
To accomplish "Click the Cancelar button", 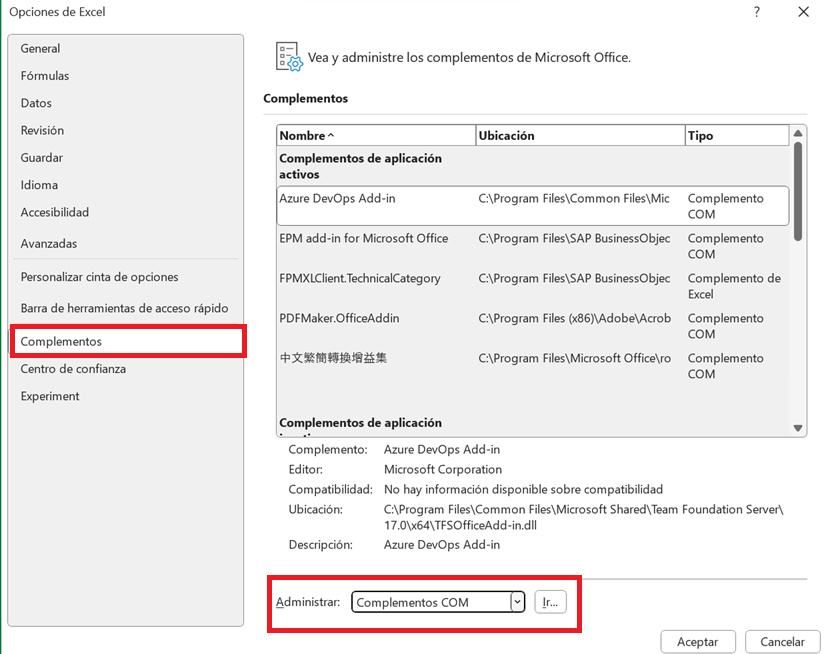I will tap(782, 642).
